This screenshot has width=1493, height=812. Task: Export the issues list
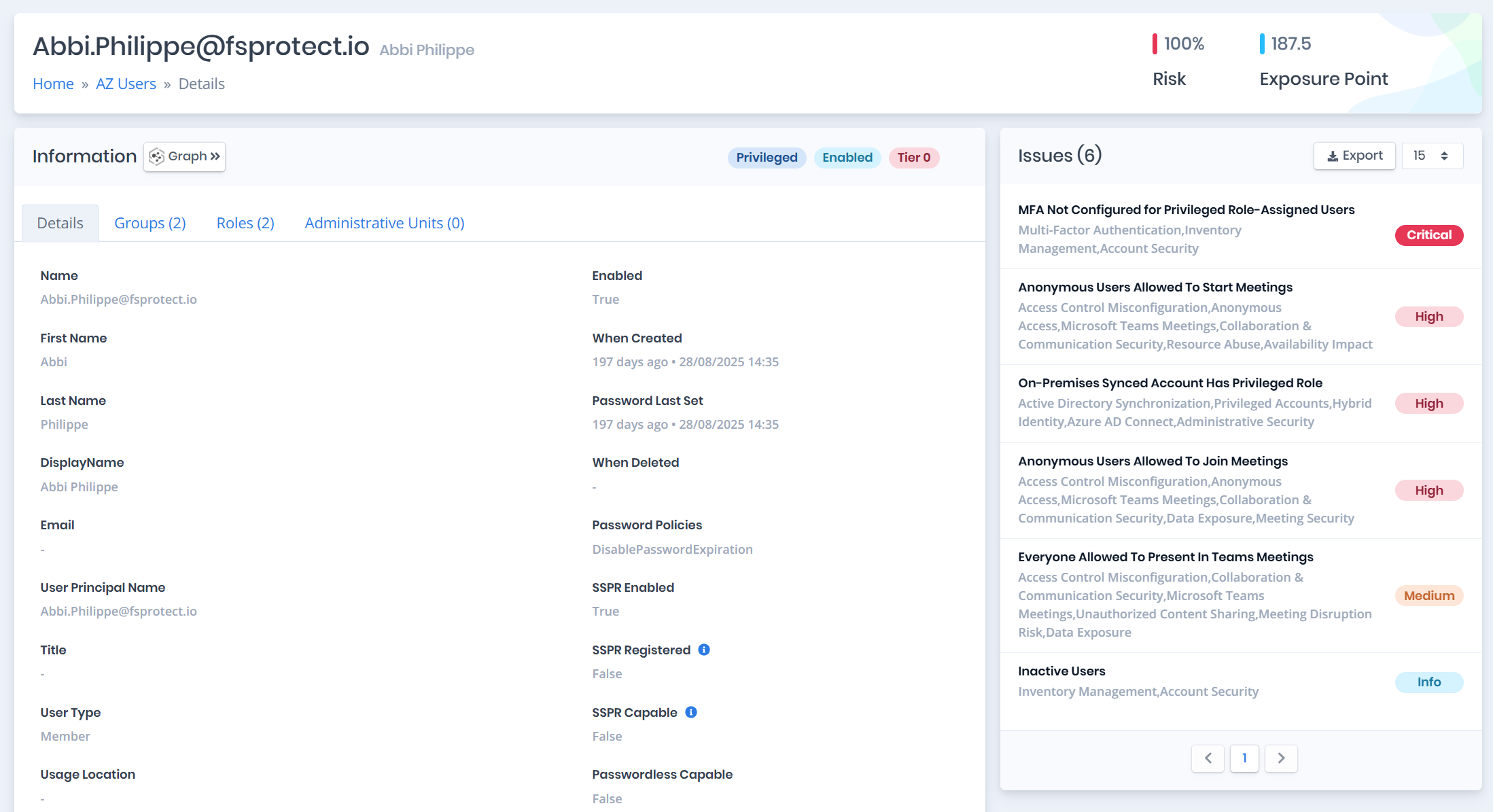[x=1354, y=156]
